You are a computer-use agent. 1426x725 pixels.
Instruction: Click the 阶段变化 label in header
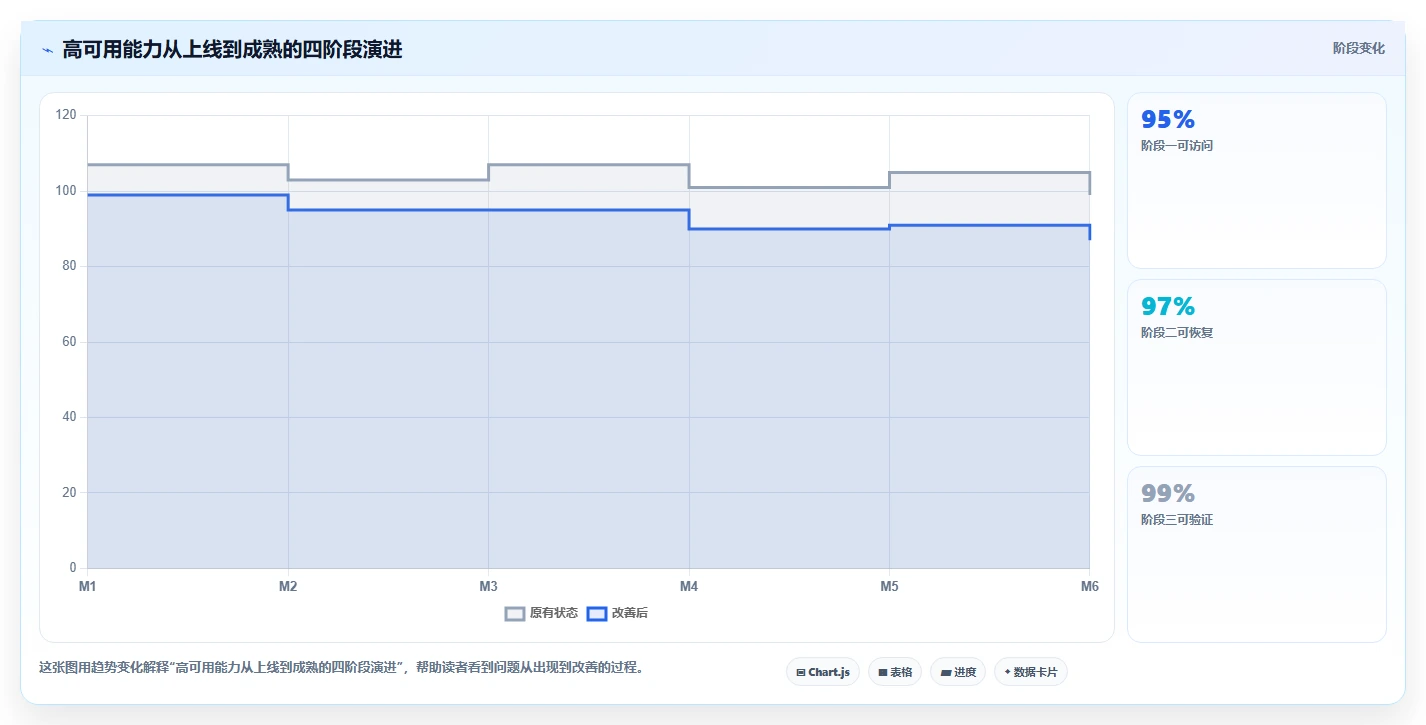[1359, 48]
